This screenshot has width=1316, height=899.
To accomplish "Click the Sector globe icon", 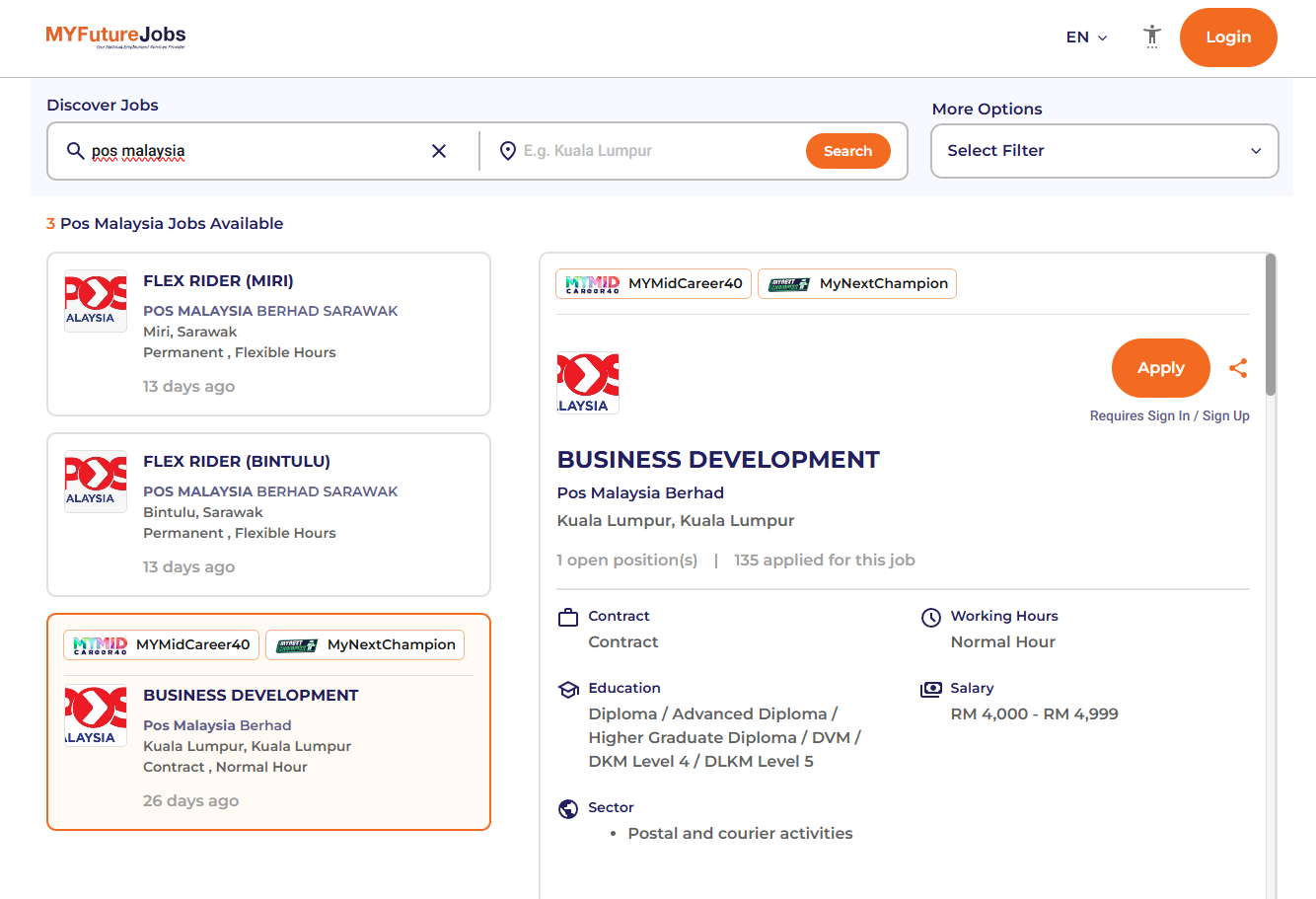I will [568, 809].
